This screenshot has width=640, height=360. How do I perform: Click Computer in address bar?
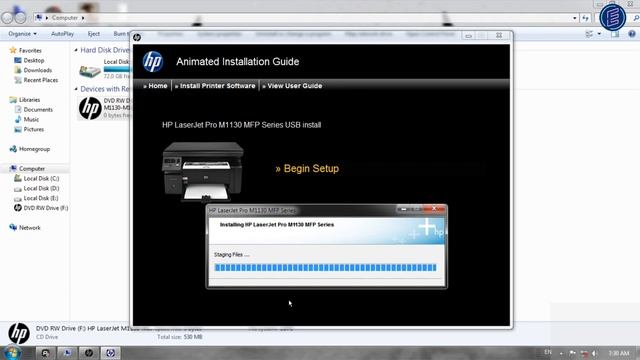coord(64,18)
